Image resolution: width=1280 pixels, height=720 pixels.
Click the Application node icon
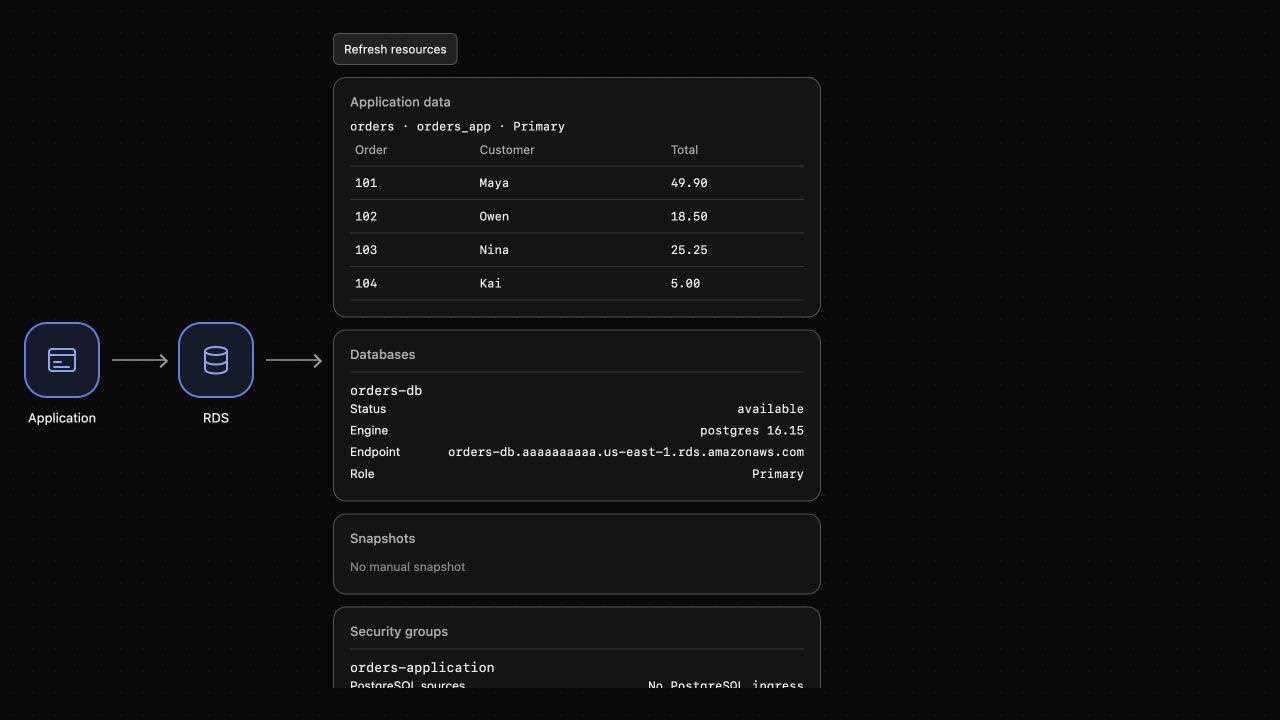click(62, 360)
